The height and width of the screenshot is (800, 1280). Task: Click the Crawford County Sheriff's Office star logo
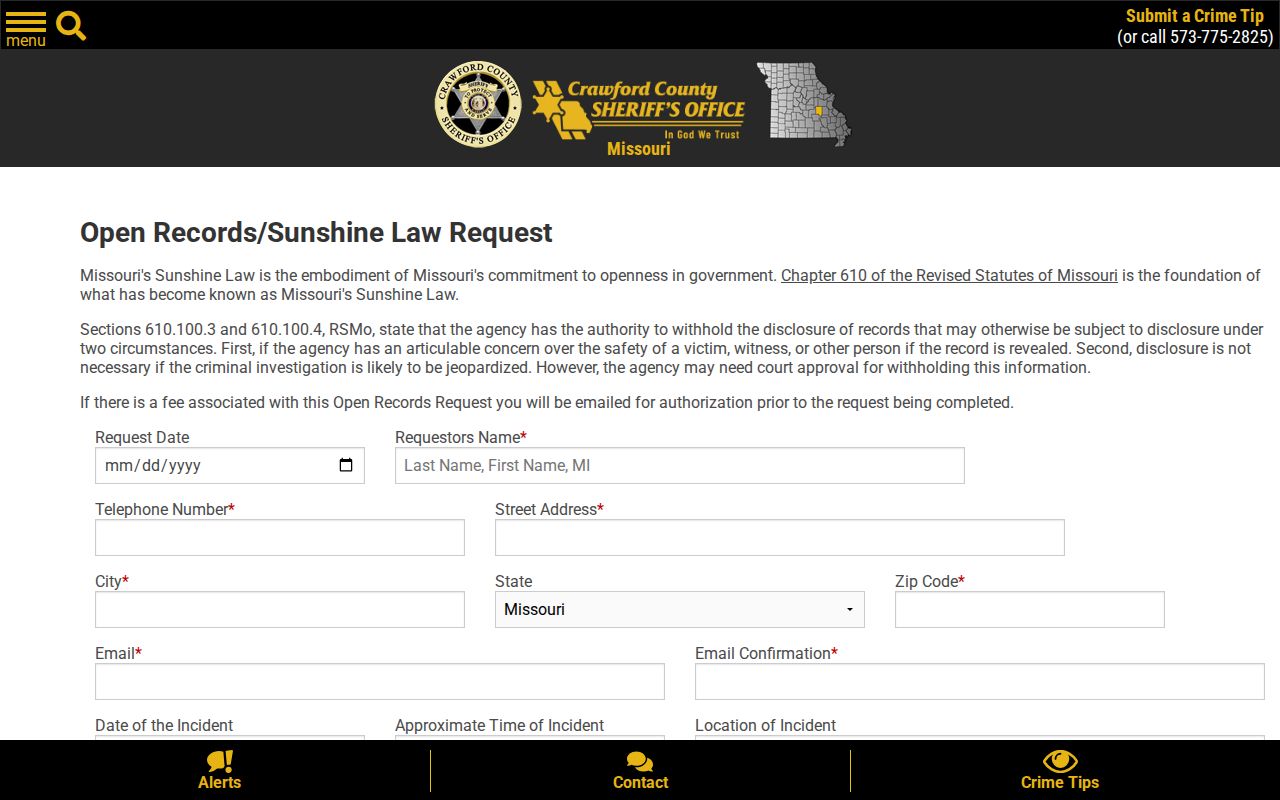pyautogui.click(x=638, y=109)
